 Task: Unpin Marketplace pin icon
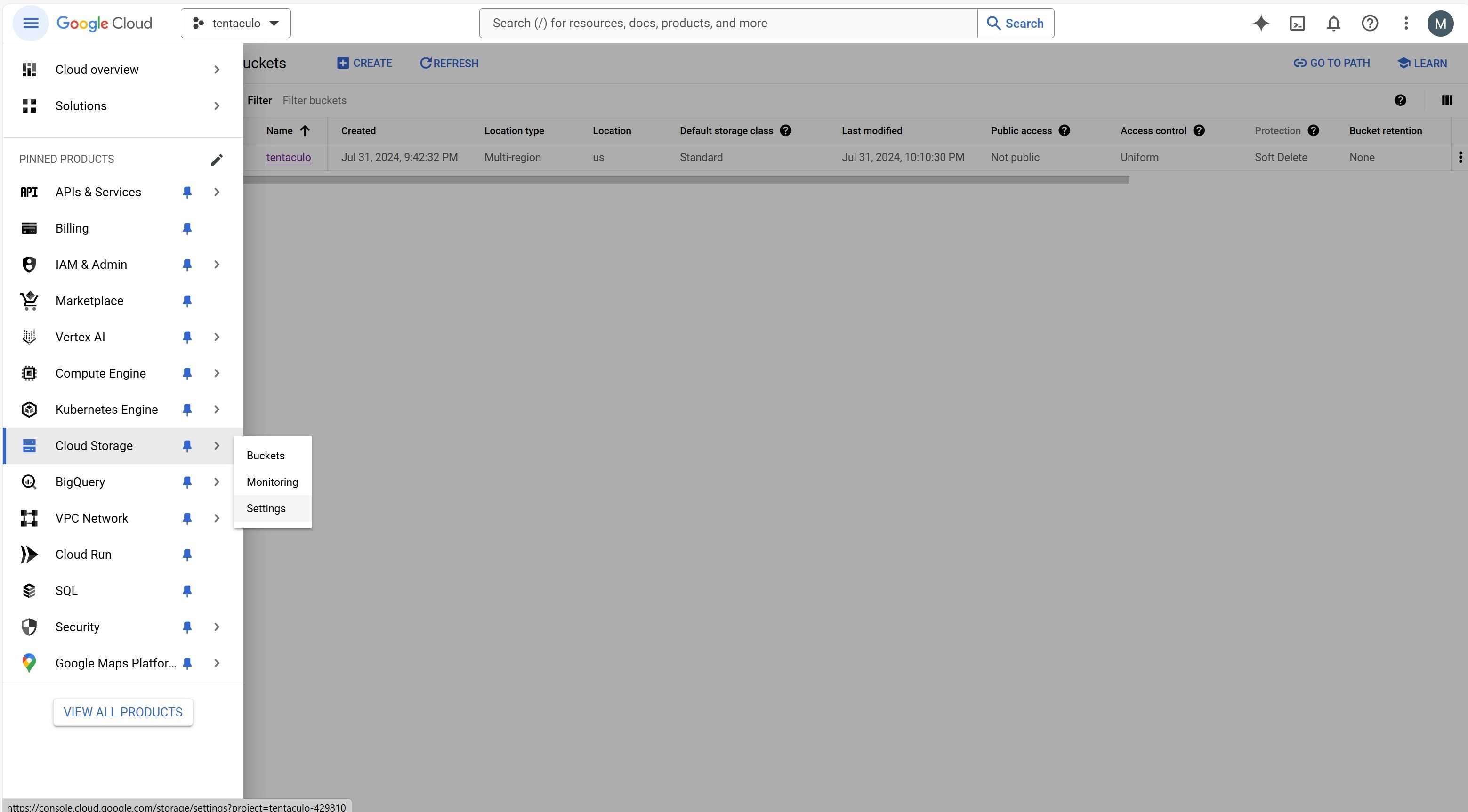(x=187, y=301)
